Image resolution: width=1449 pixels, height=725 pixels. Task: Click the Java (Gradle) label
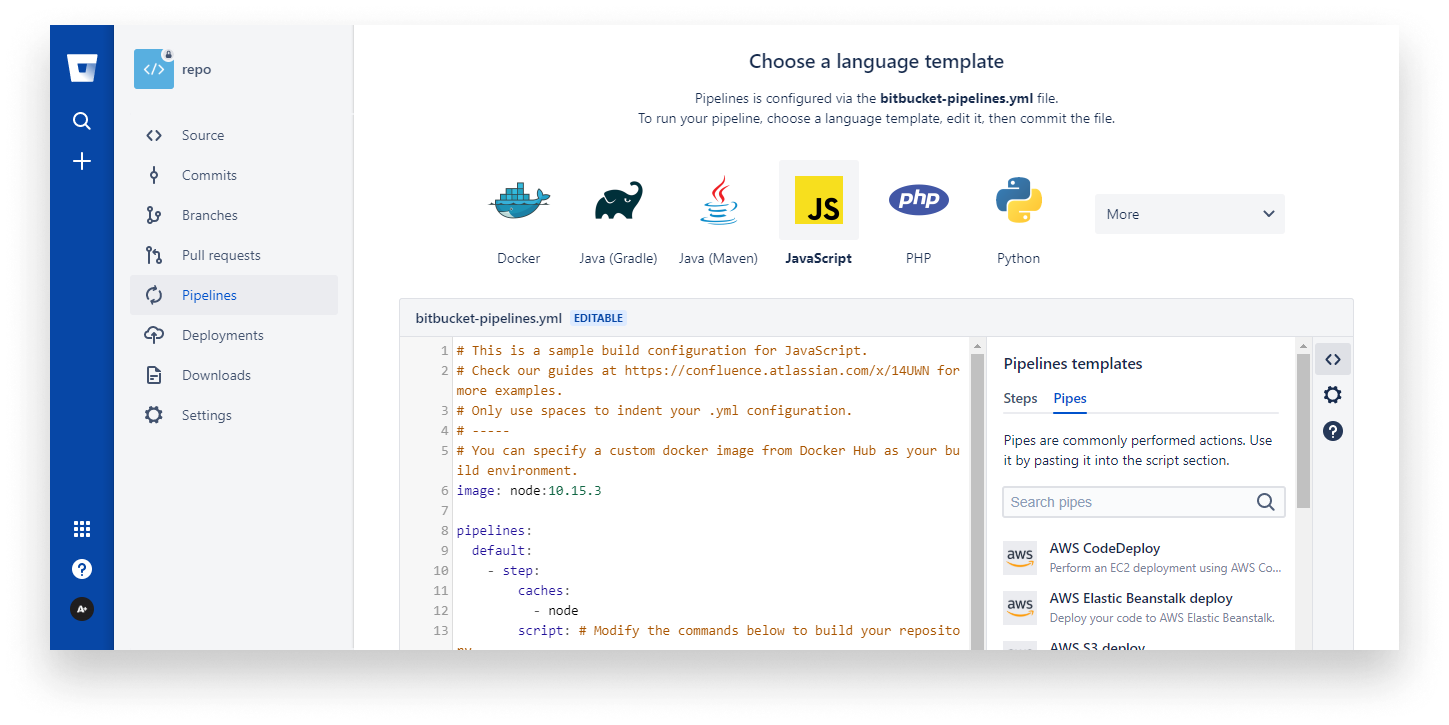618,258
